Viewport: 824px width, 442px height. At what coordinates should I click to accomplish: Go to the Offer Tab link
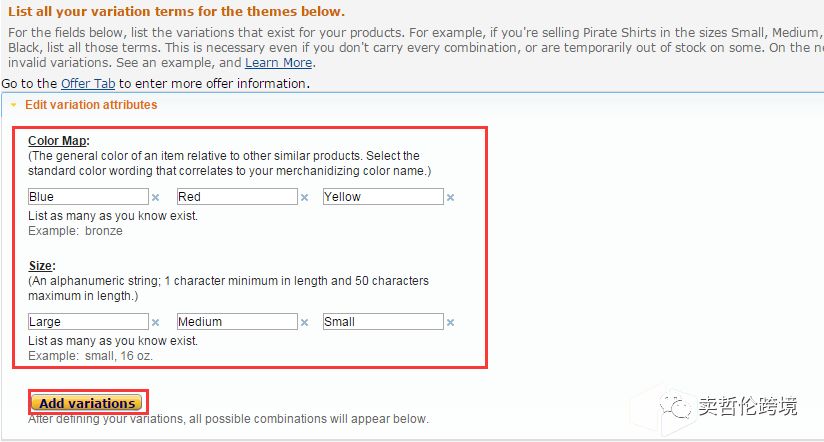[x=88, y=84]
